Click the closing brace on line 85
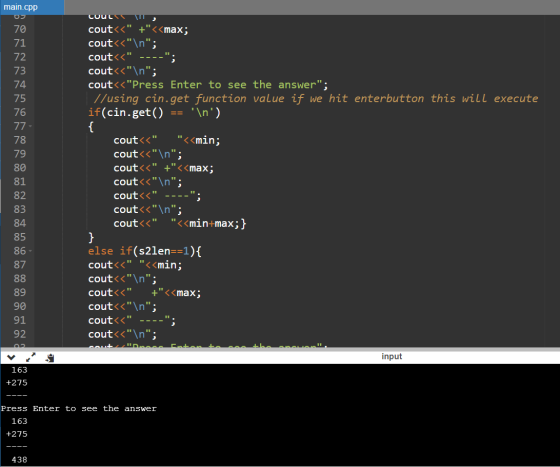The image size is (560, 467). [91, 237]
